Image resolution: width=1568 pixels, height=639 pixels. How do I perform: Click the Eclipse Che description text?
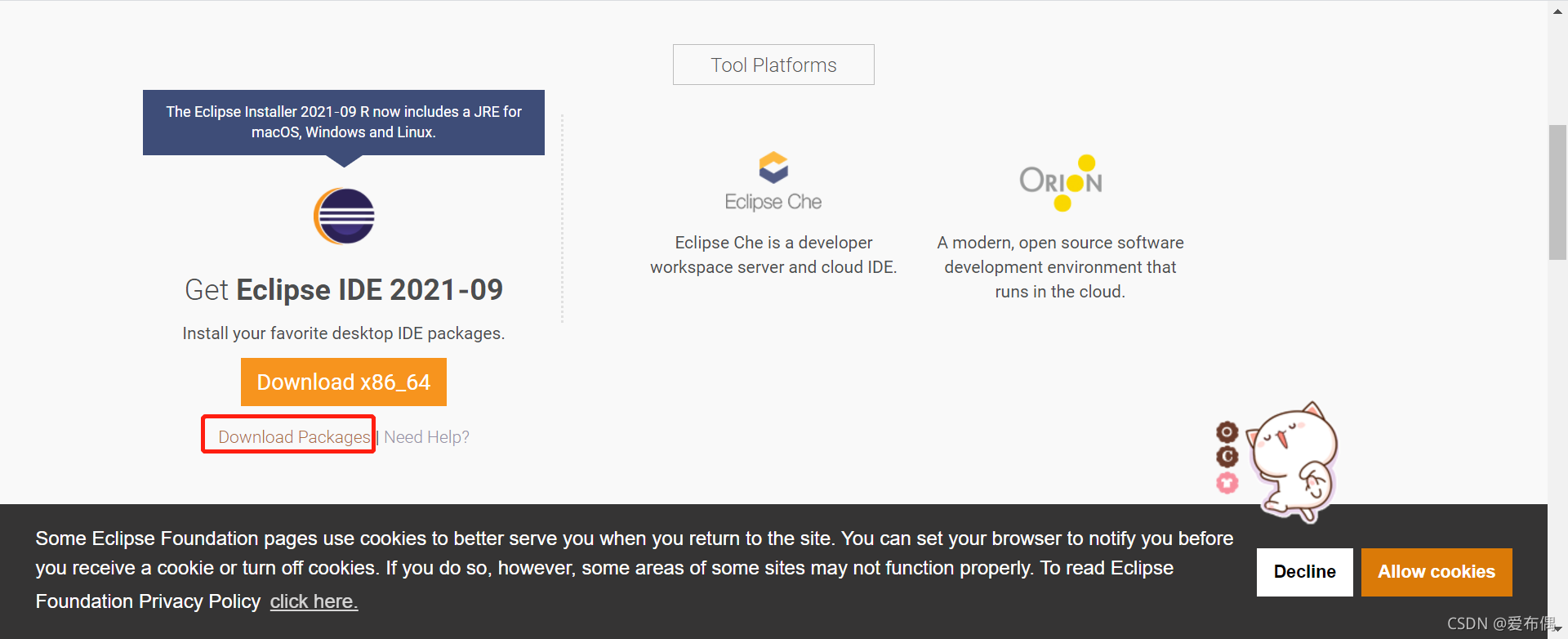(773, 255)
